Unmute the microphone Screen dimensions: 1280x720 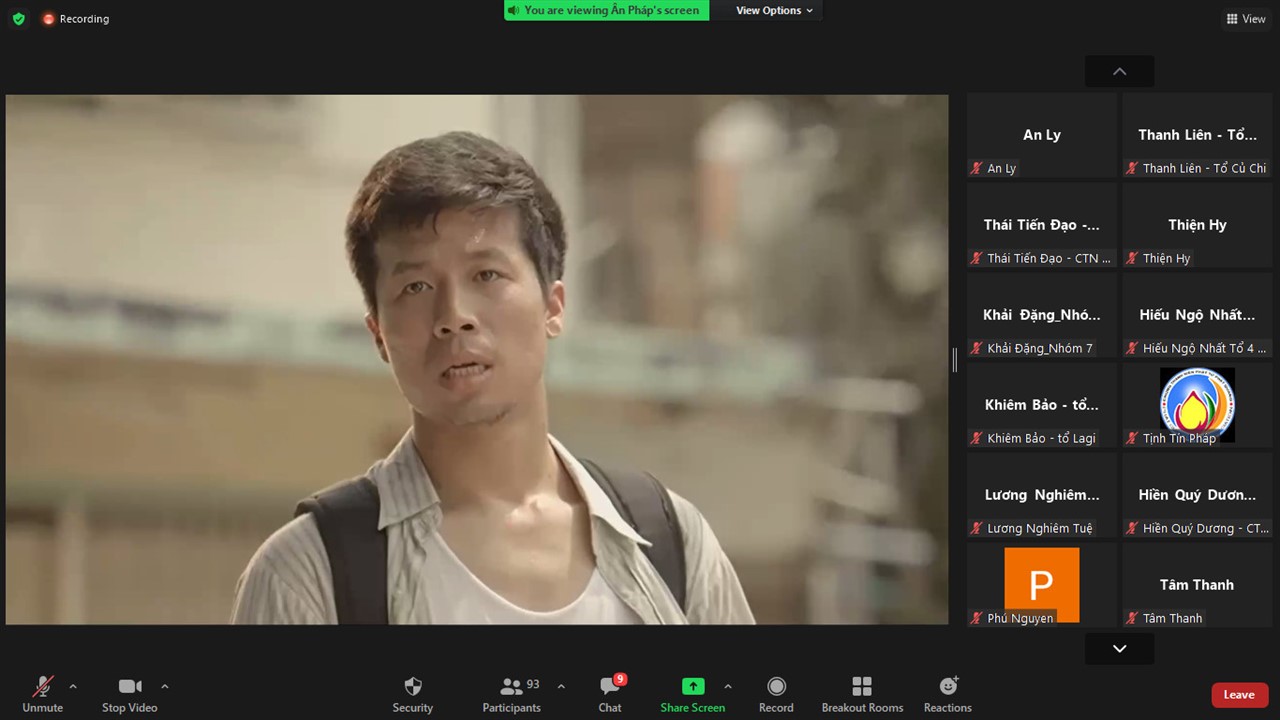tap(43, 694)
